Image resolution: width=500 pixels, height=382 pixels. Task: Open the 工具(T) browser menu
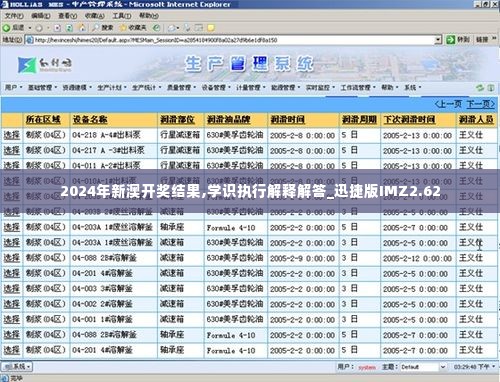coord(121,16)
